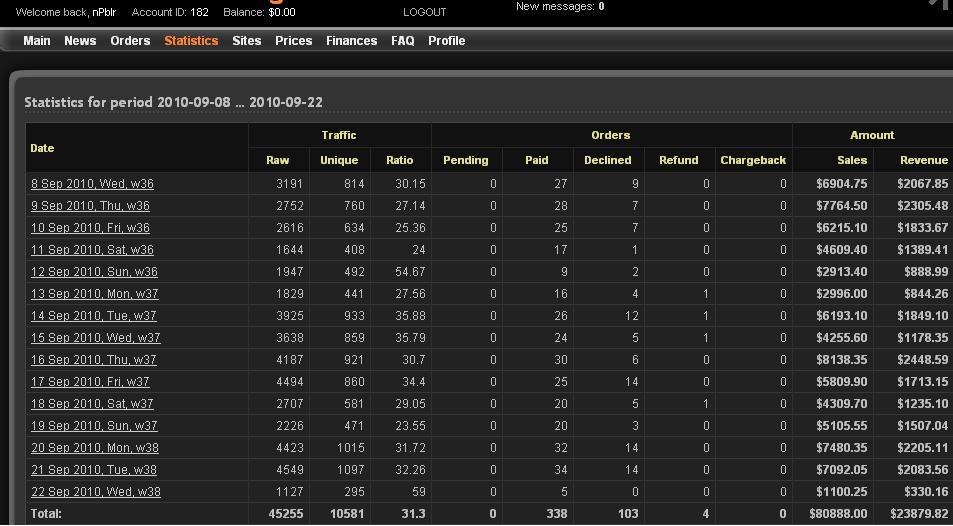Go to the Profile page
Image resolution: width=953 pixels, height=526 pixels.
tap(447, 41)
